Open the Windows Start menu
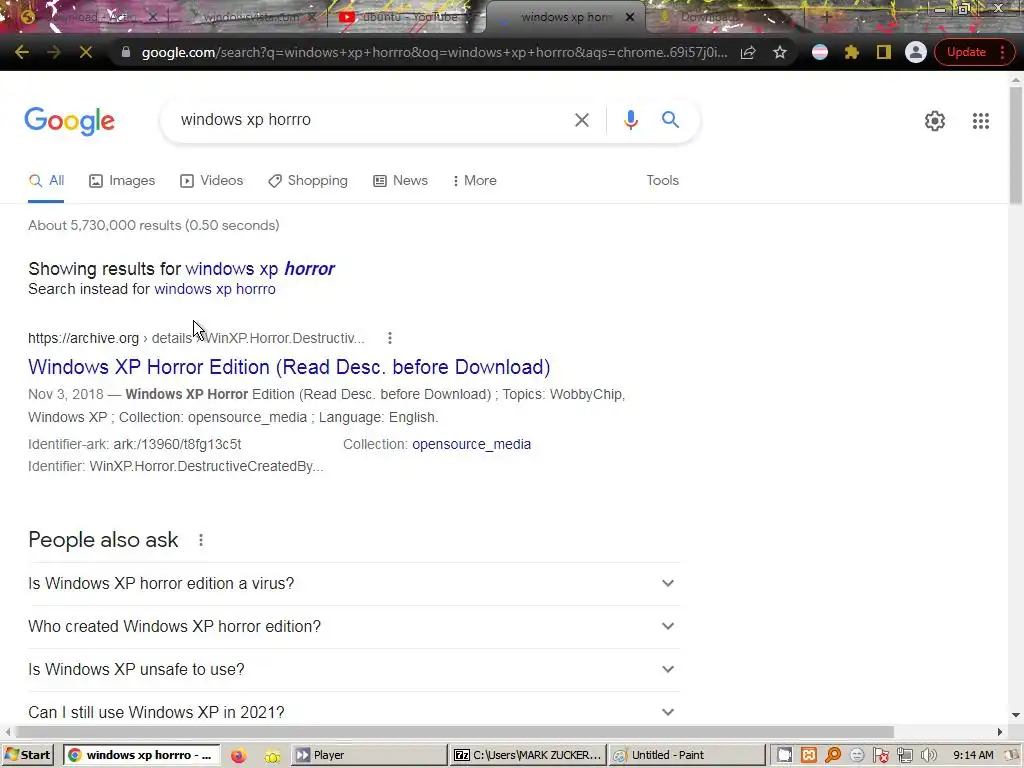Screen dimensions: 1024x768 [x=27, y=755]
